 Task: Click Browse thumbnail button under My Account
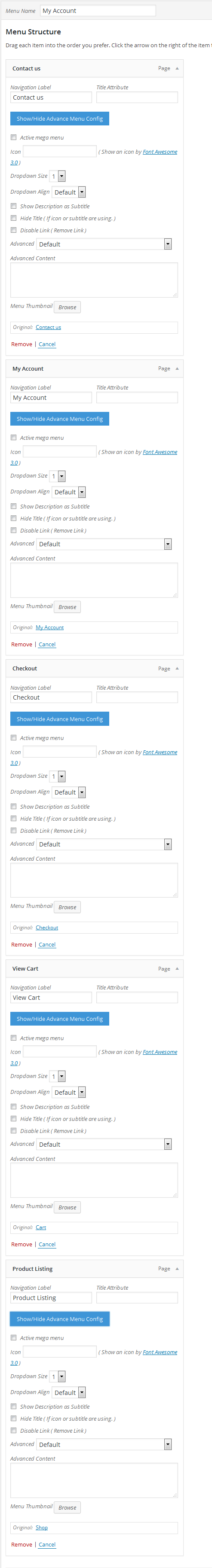[67, 607]
